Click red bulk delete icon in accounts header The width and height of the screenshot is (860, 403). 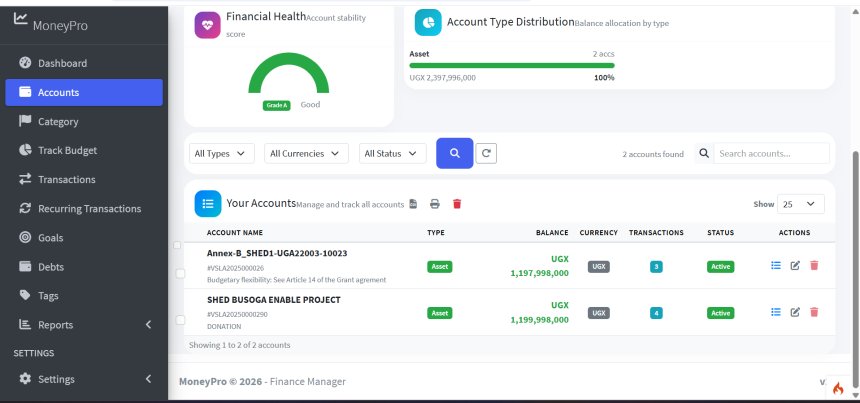[x=457, y=204]
